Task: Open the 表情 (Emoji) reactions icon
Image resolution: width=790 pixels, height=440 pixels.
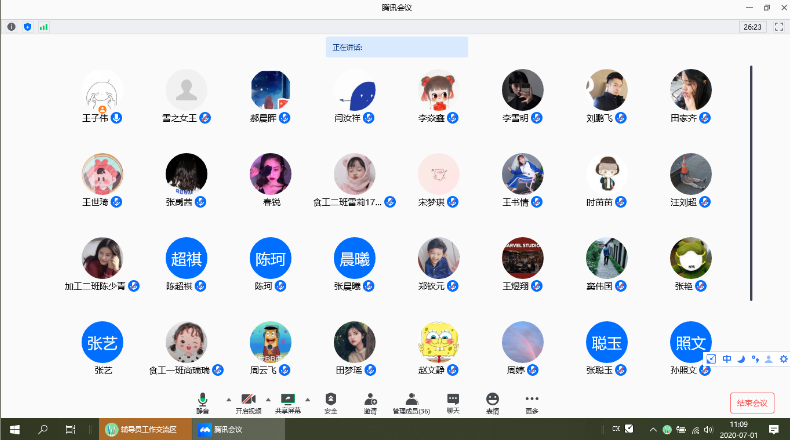Action: coord(492,399)
